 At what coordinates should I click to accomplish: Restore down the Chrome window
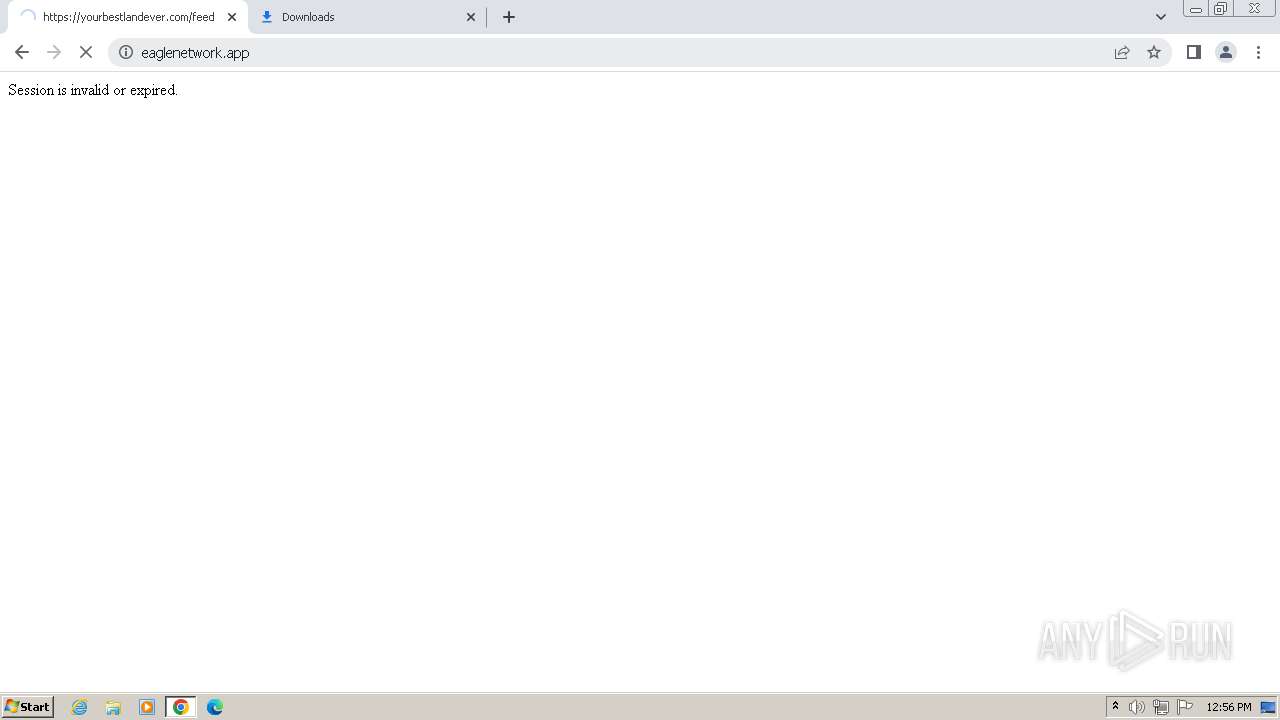(x=1221, y=9)
